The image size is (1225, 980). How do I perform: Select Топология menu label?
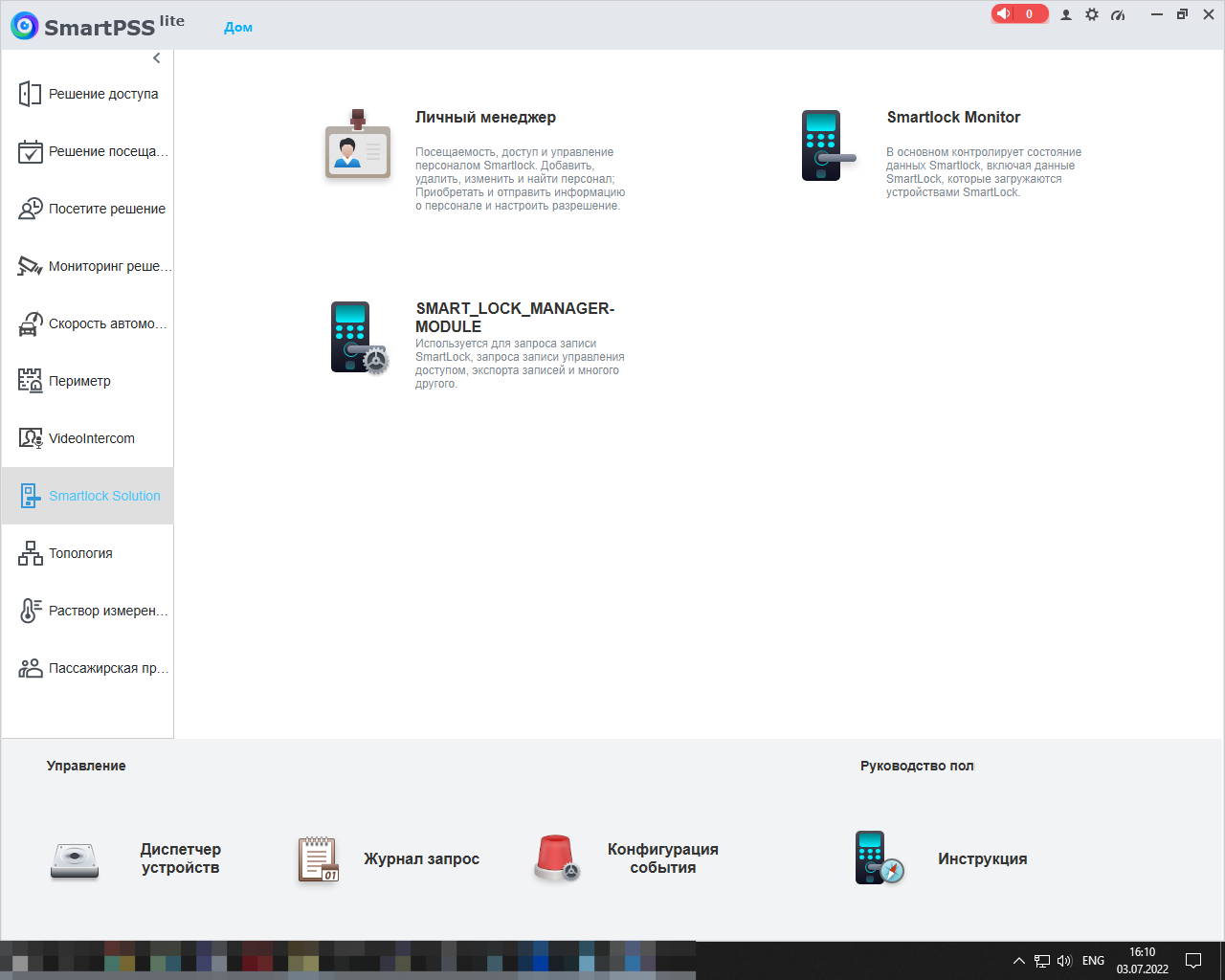click(x=80, y=553)
